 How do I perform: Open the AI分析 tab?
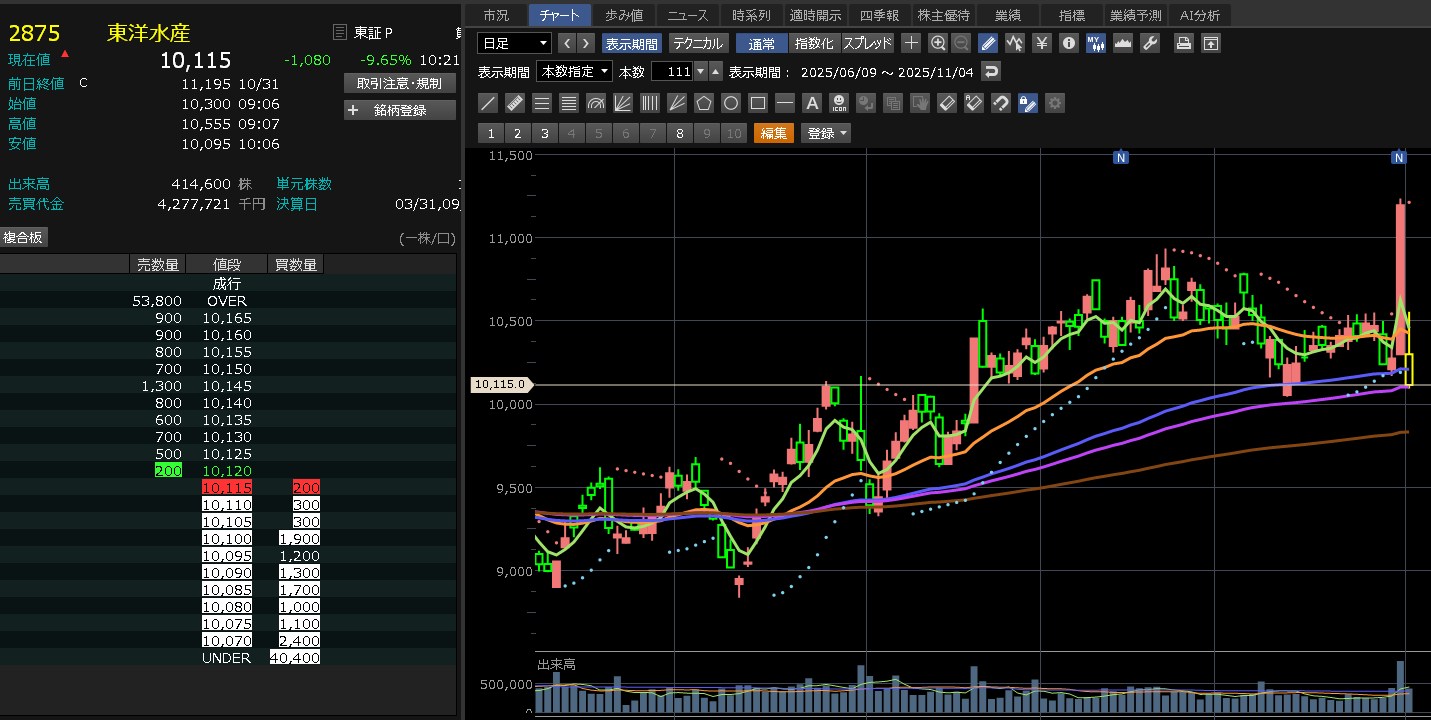[1200, 15]
